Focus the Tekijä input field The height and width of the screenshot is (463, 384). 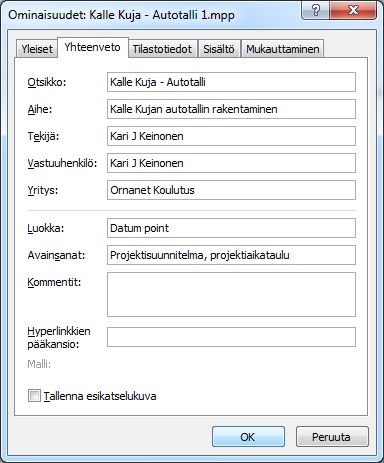231,136
